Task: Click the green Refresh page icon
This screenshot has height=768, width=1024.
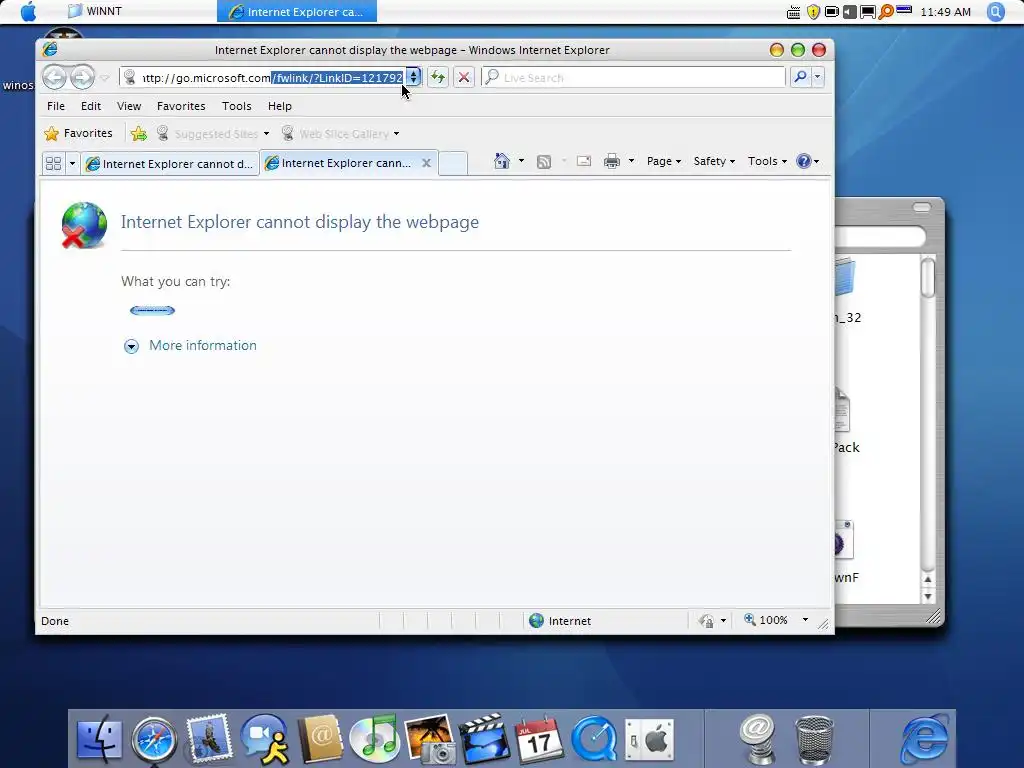Action: coord(438,77)
